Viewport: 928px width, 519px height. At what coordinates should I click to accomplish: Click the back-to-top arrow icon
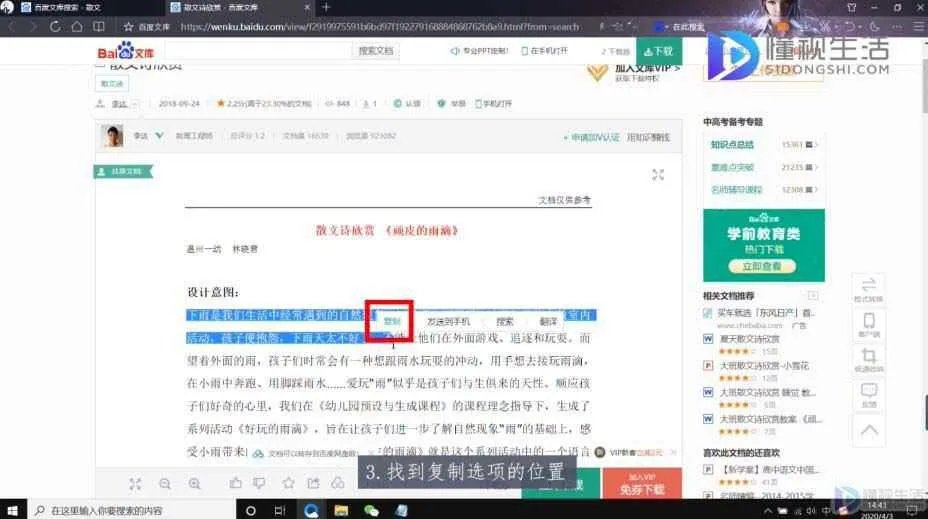click(x=869, y=430)
